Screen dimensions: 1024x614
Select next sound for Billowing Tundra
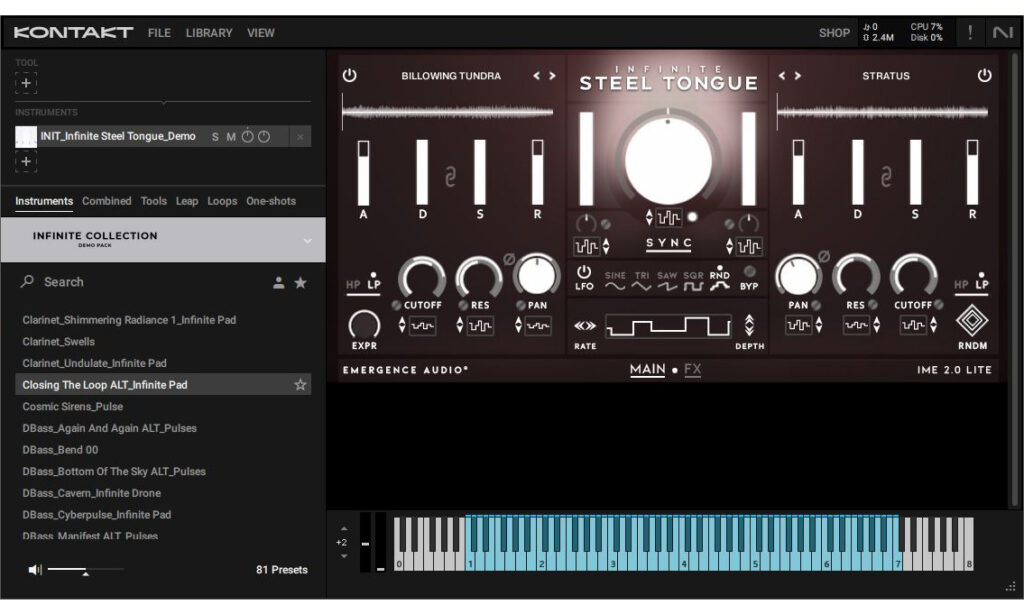(552, 76)
